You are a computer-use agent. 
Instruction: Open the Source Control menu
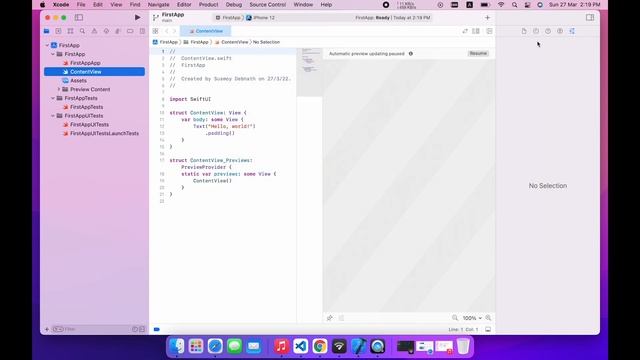(x=268, y=4)
